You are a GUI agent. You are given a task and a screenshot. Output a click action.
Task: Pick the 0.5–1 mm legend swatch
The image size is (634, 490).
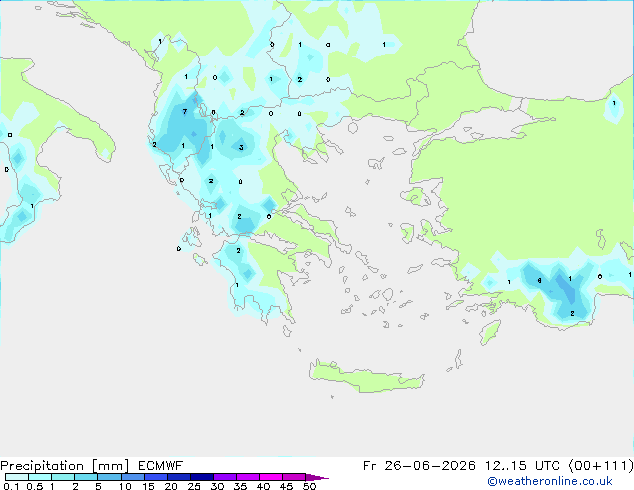point(40,477)
